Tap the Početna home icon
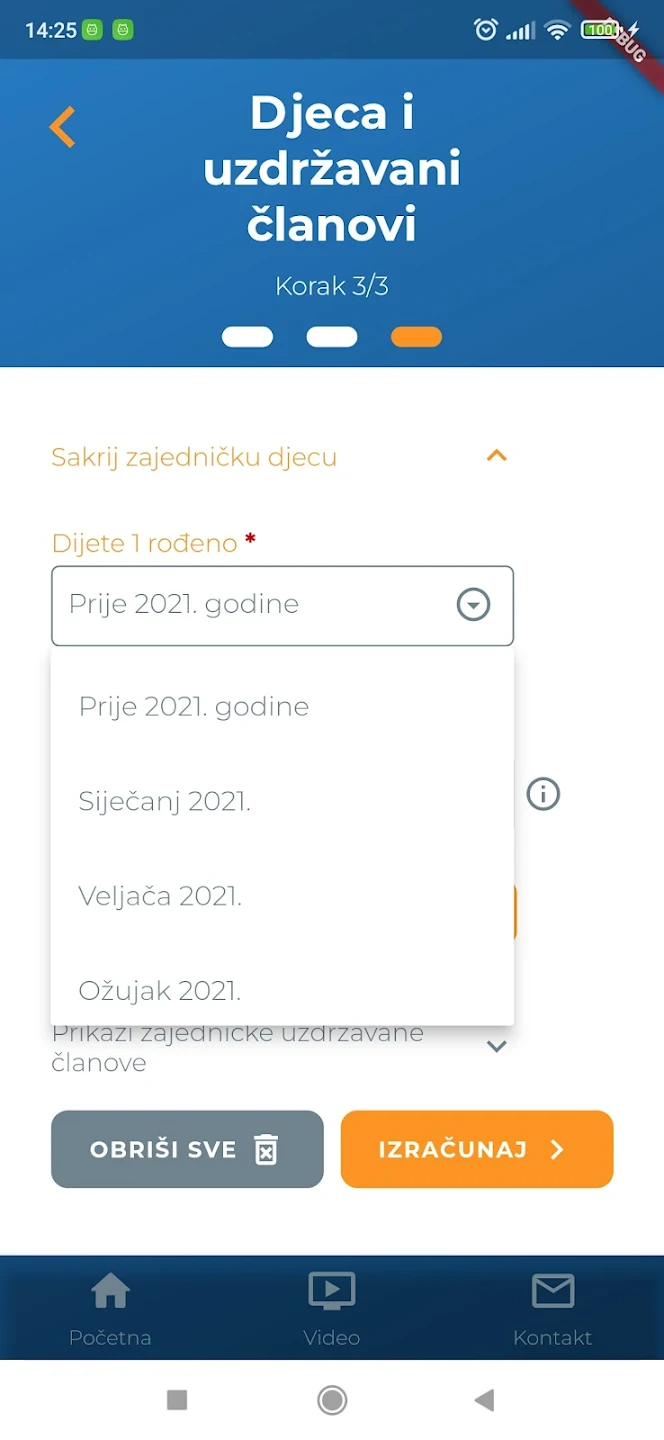664x1440 pixels. tap(110, 1291)
